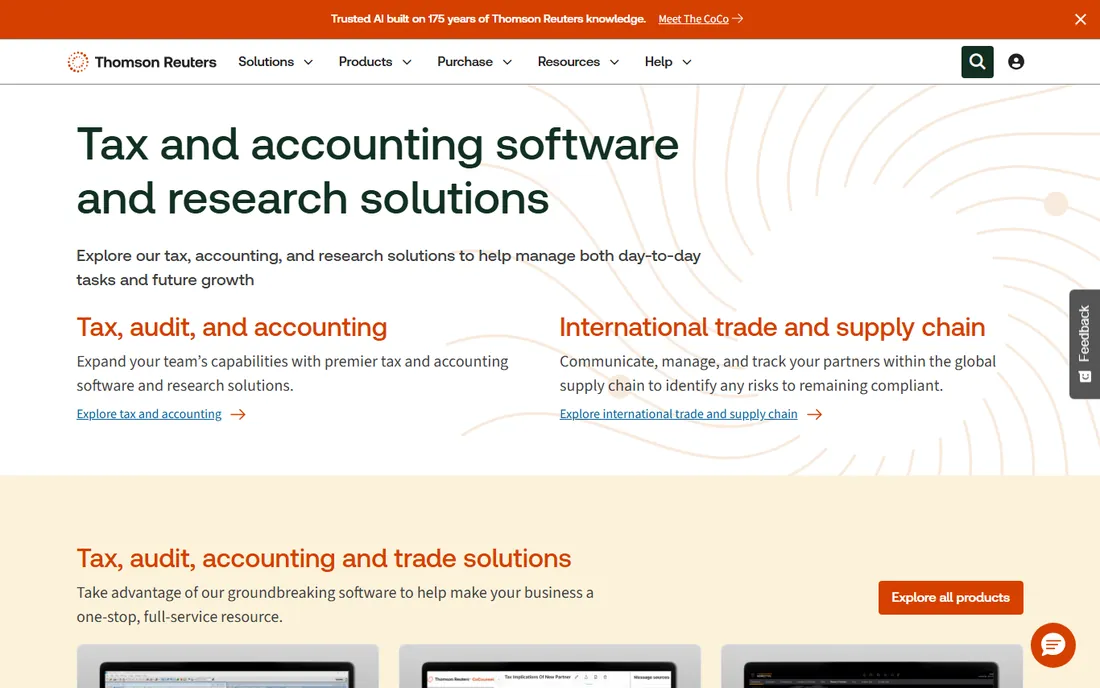Open the first product card thumbnail
This screenshot has width=1100, height=688.
click(227, 666)
